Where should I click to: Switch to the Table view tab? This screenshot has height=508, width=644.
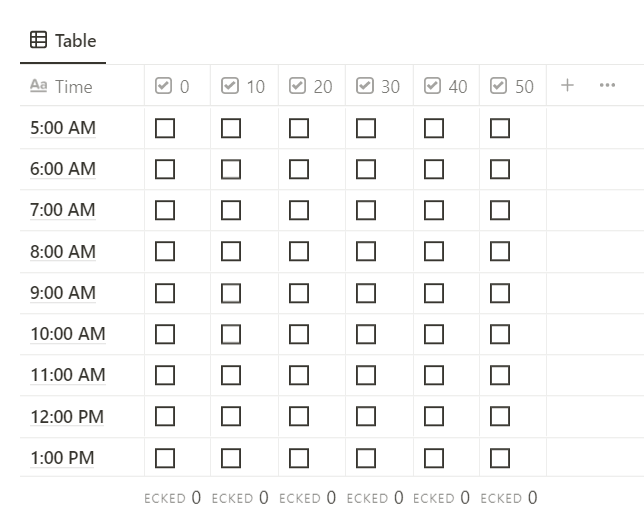point(63,41)
